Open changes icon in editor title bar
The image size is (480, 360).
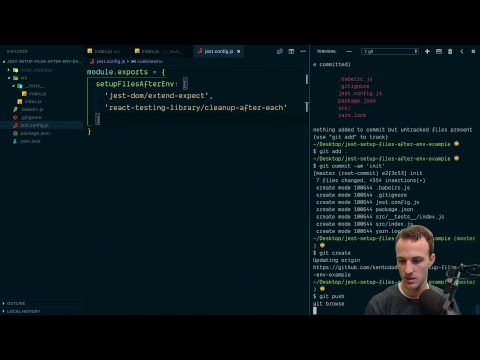[280, 51]
